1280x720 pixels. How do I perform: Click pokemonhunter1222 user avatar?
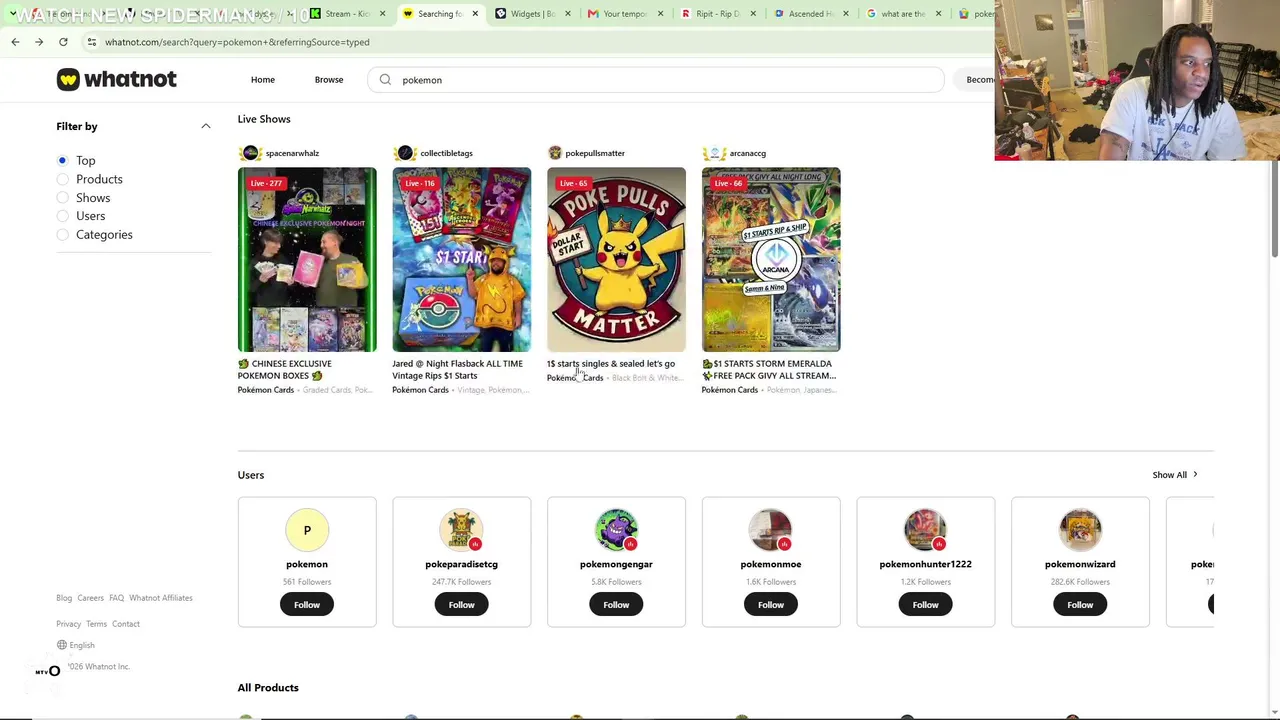[x=925, y=530]
